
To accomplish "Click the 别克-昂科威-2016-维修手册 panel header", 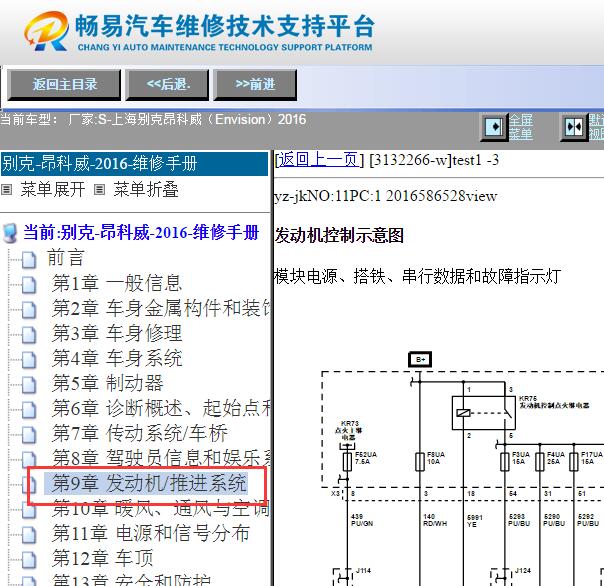I will (x=134, y=164).
